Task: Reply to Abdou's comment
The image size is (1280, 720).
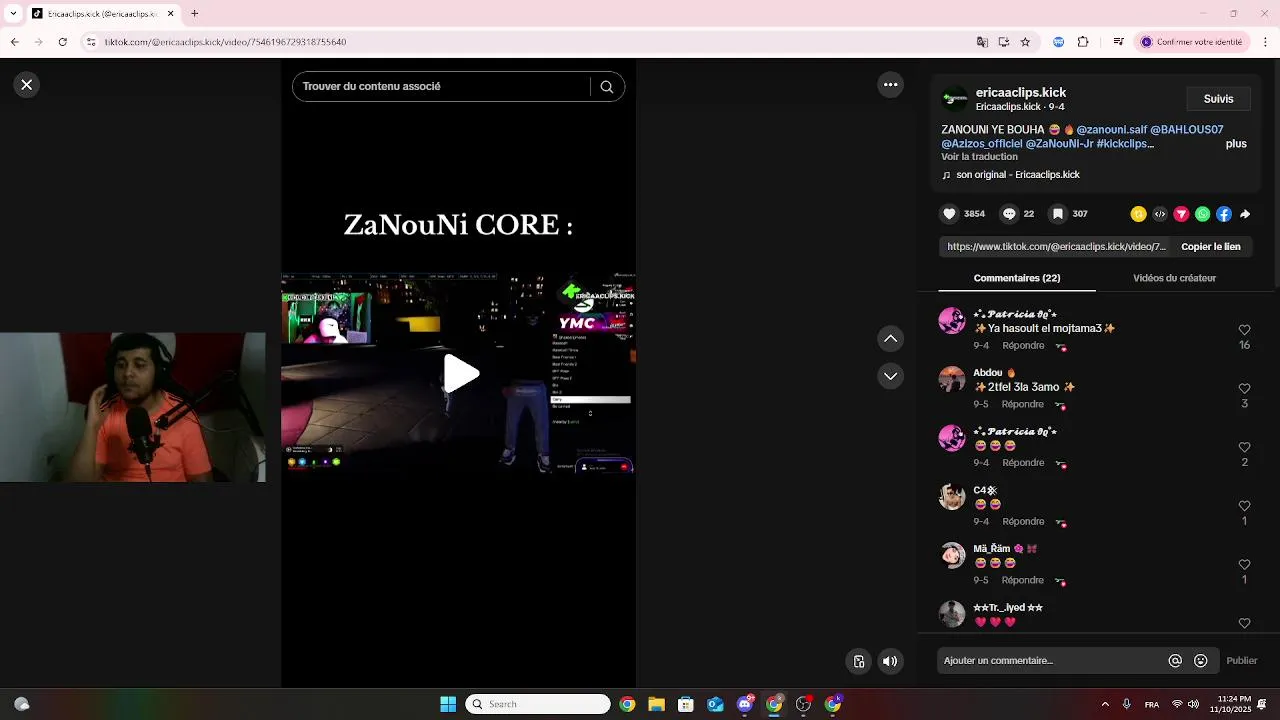Action: click(1023, 404)
